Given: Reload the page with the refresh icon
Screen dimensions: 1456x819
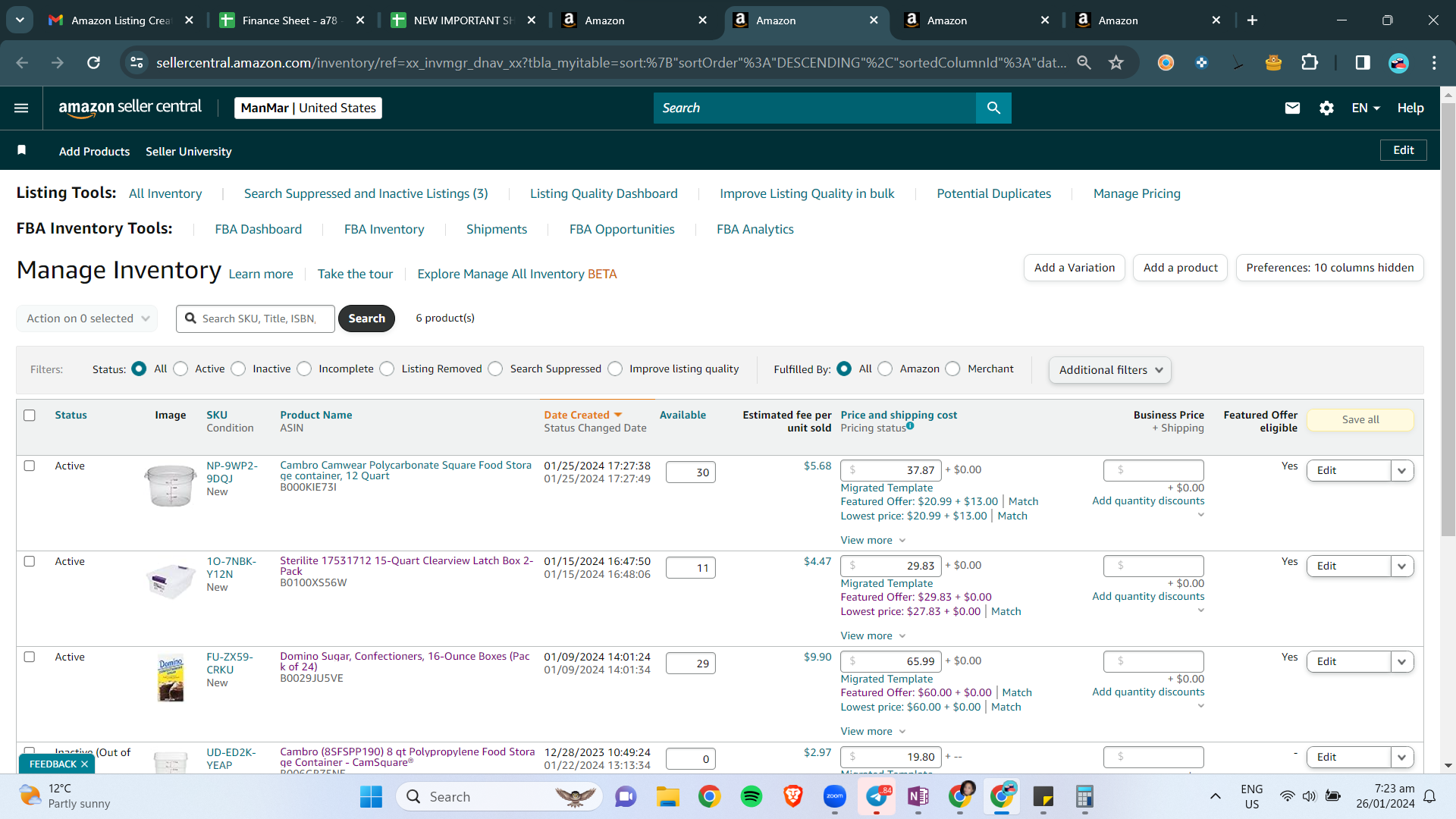Looking at the screenshot, I should (x=93, y=62).
